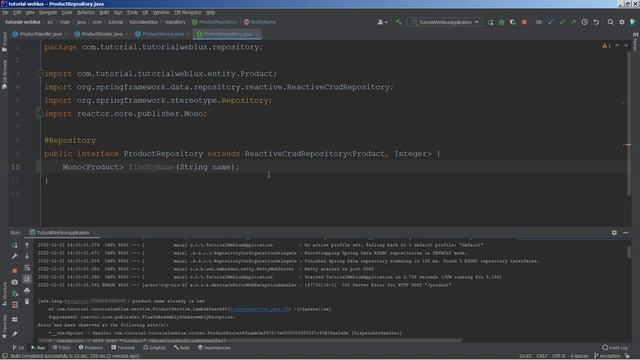
Task: Click the ProductRepository breadcrumb
Action: pos(215,22)
